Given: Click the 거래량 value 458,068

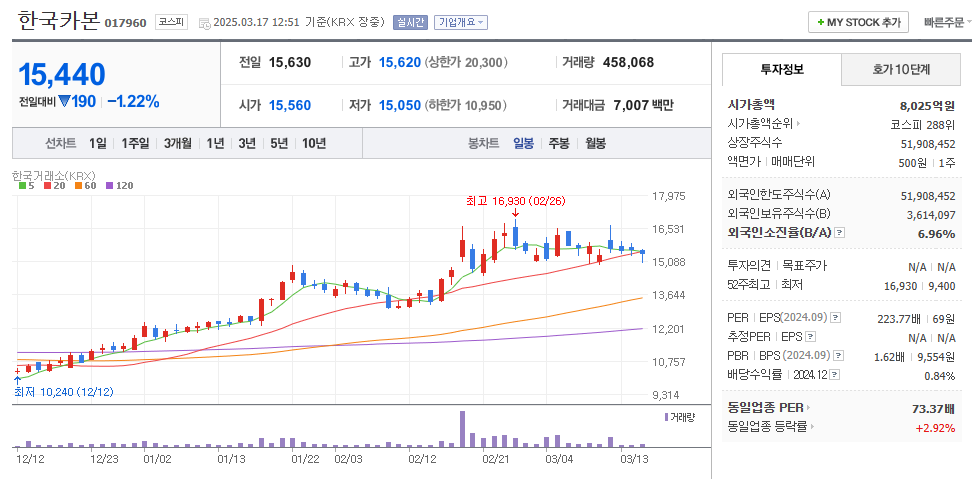Looking at the screenshot, I should [628, 62].
